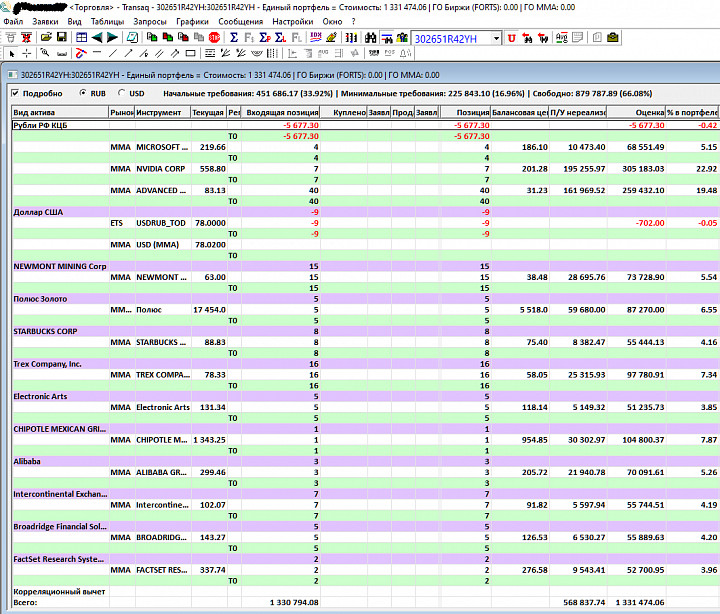
Task: Click the Alibaba asset group row
Action: 366,461
